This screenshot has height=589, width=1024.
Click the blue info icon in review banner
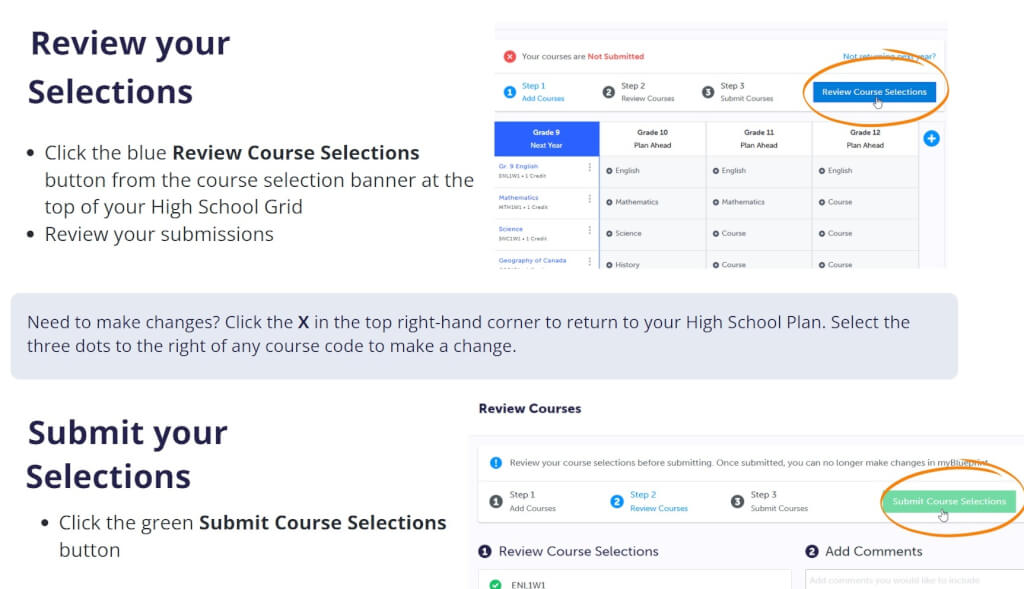(496, 463)
